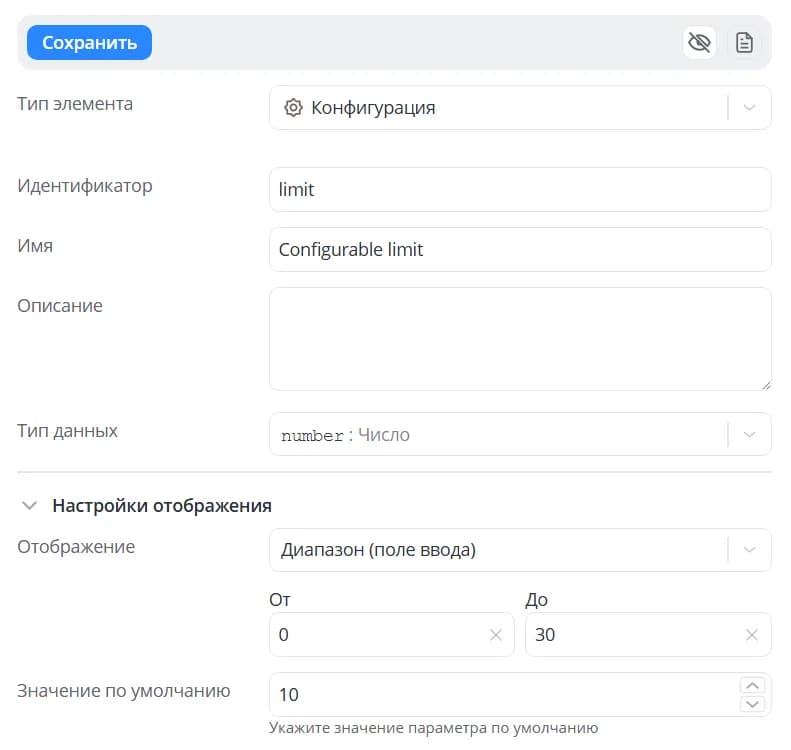The height and width of the screenshot is (750, 791).
Task: Click the До label above range end
Action: pos(536,600)
